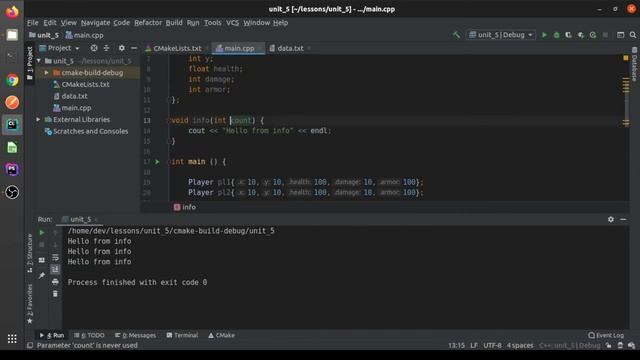Expand the cmake-build-debug folder
The height and width of the screenshot is (360, 640).
pos(46,73)
